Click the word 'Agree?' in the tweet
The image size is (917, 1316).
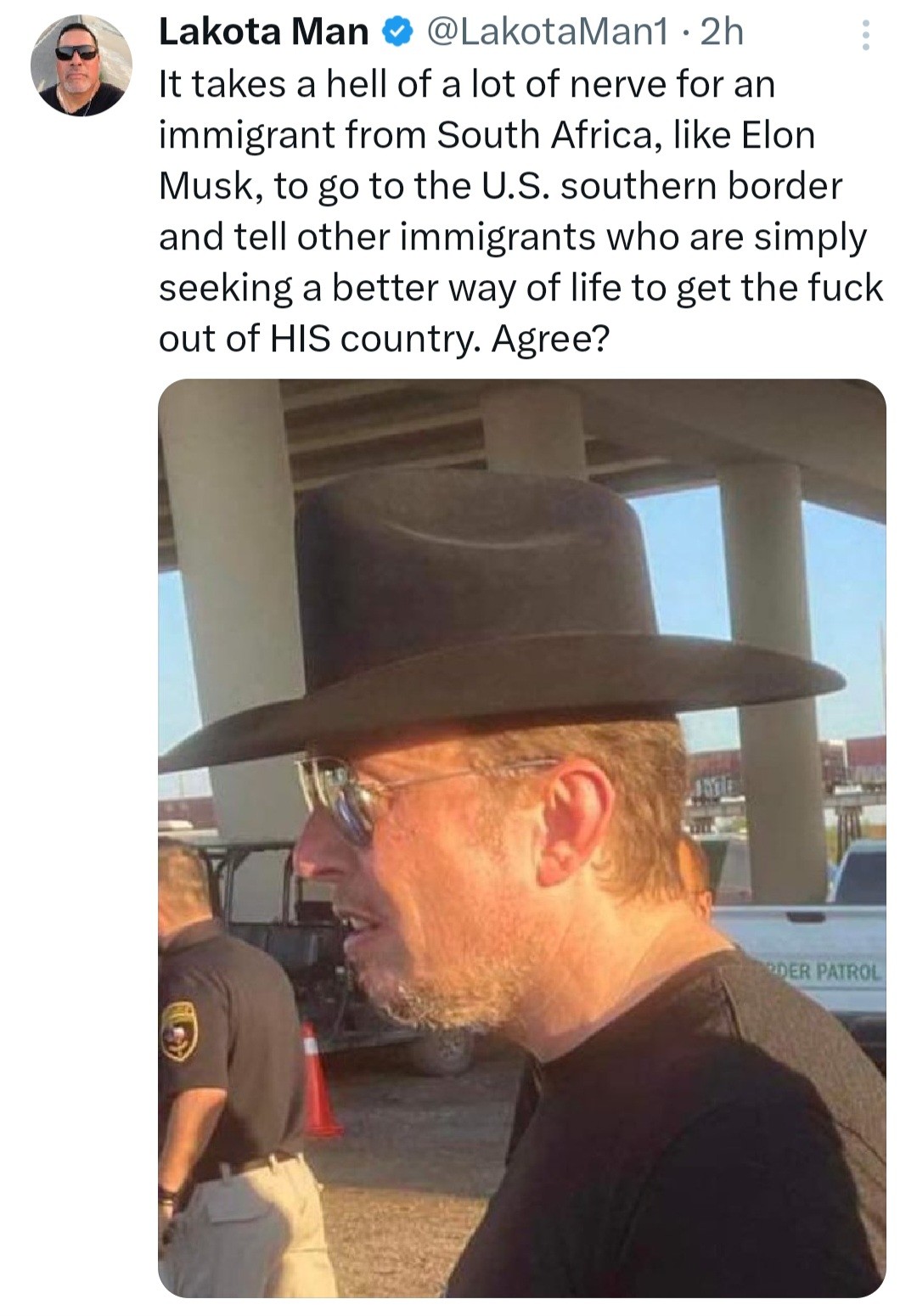[x=550, y=339]
